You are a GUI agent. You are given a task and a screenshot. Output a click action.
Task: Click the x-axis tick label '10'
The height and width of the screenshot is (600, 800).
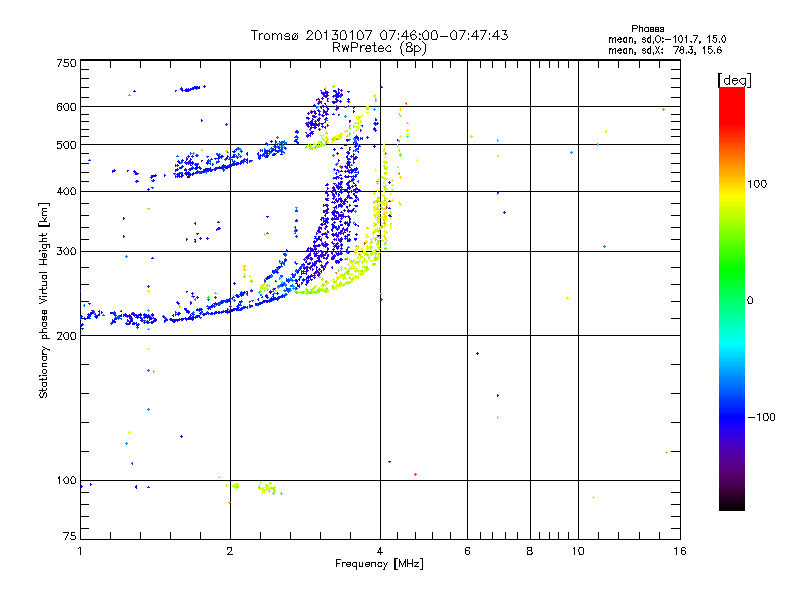click(578, 551)
